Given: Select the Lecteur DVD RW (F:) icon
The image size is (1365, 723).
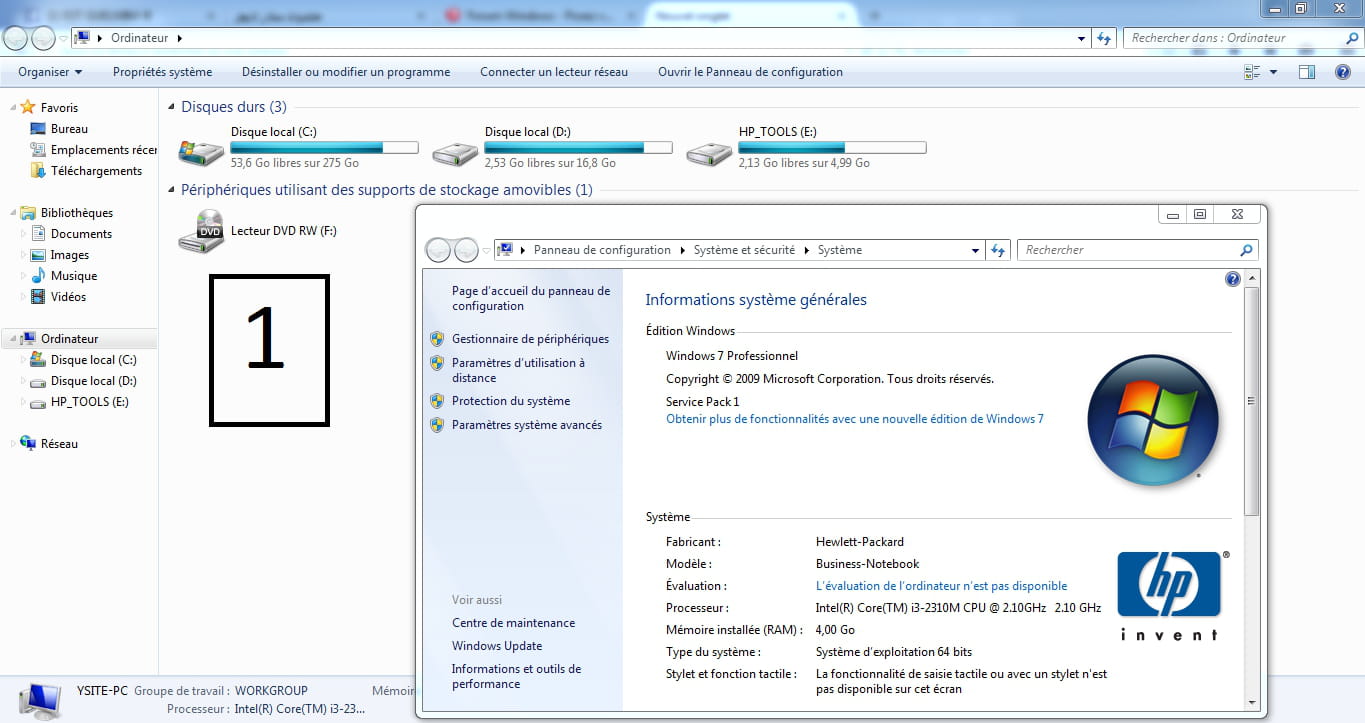Looking at the screenshot, I should pyautogui.click(x=201, y=231).
